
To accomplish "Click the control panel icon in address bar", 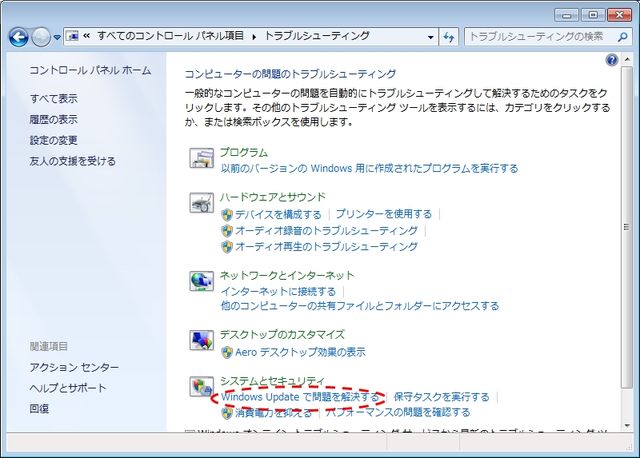I will [x=72, y=36].
